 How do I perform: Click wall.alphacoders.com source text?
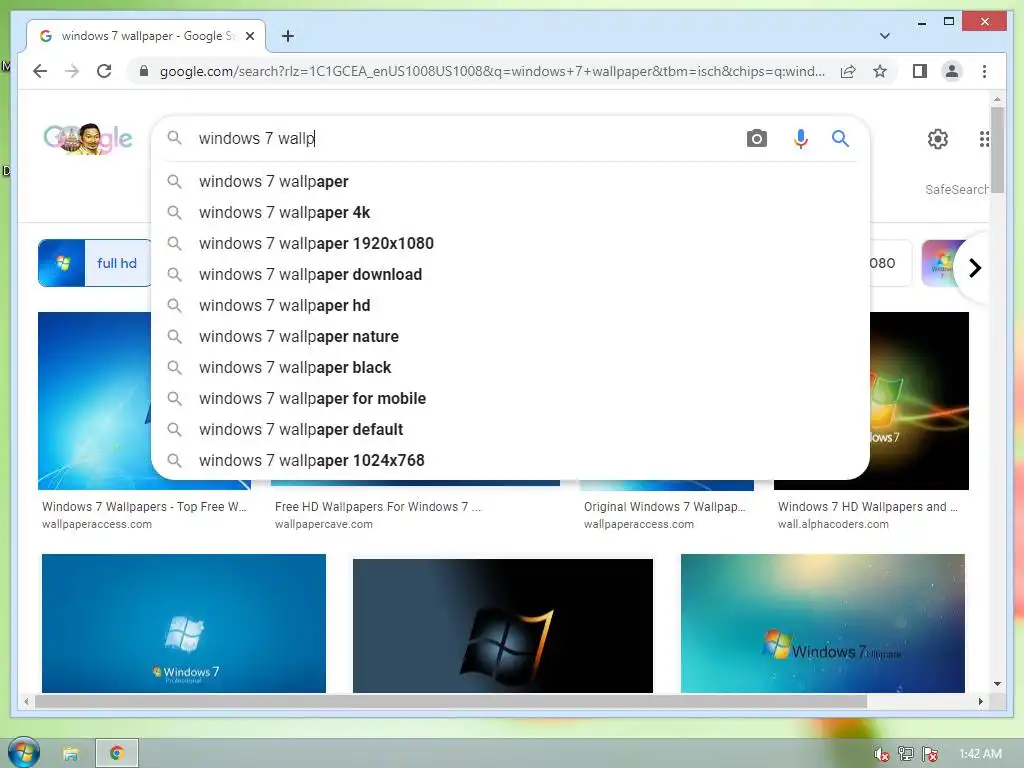pyautogui.click(x=833, y=524)
